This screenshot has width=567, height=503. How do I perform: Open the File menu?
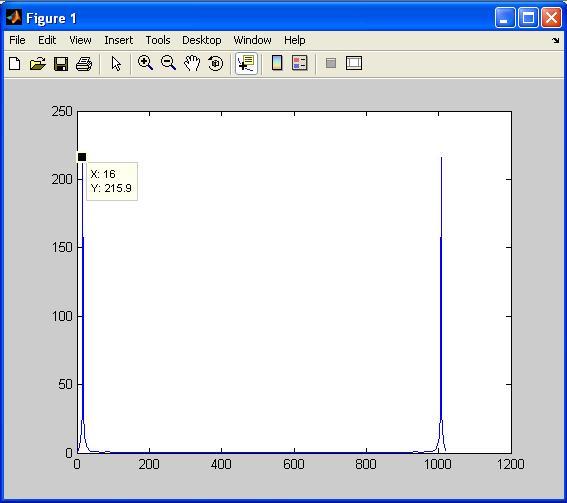pyautogui.click(x=17, y=40)
